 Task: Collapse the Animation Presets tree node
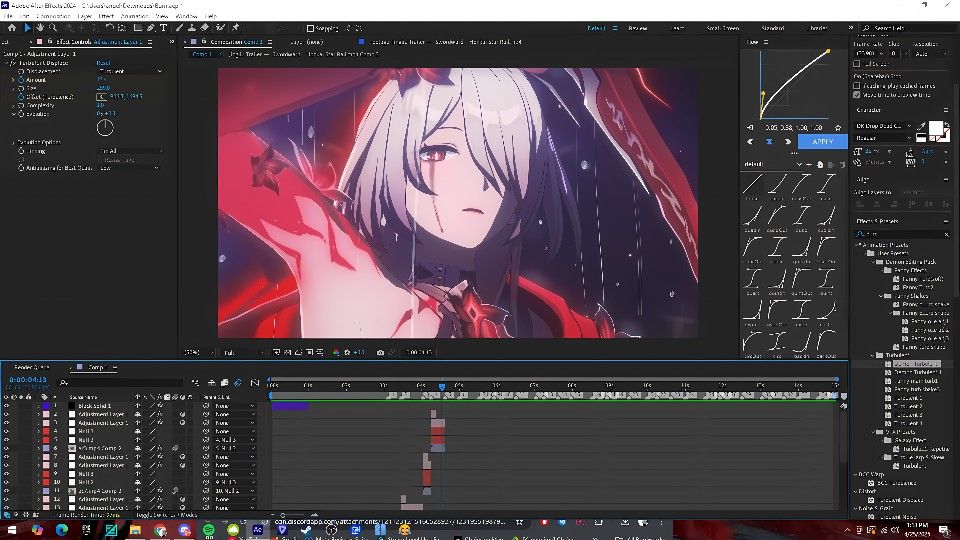(x=857, y=245)
